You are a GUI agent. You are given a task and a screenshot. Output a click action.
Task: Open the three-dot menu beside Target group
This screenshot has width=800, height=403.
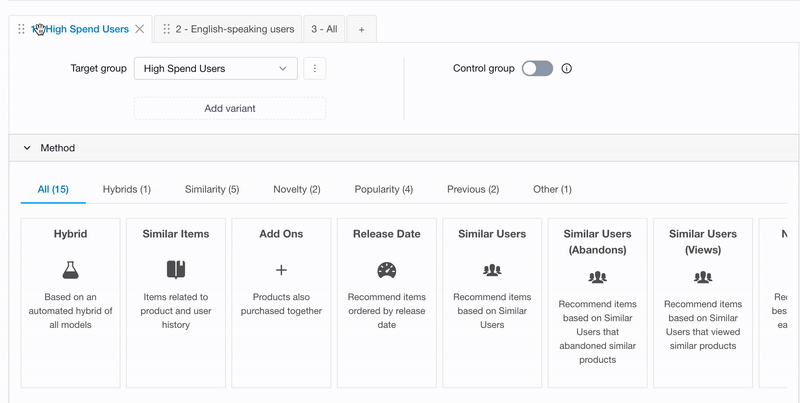point(315,68)
